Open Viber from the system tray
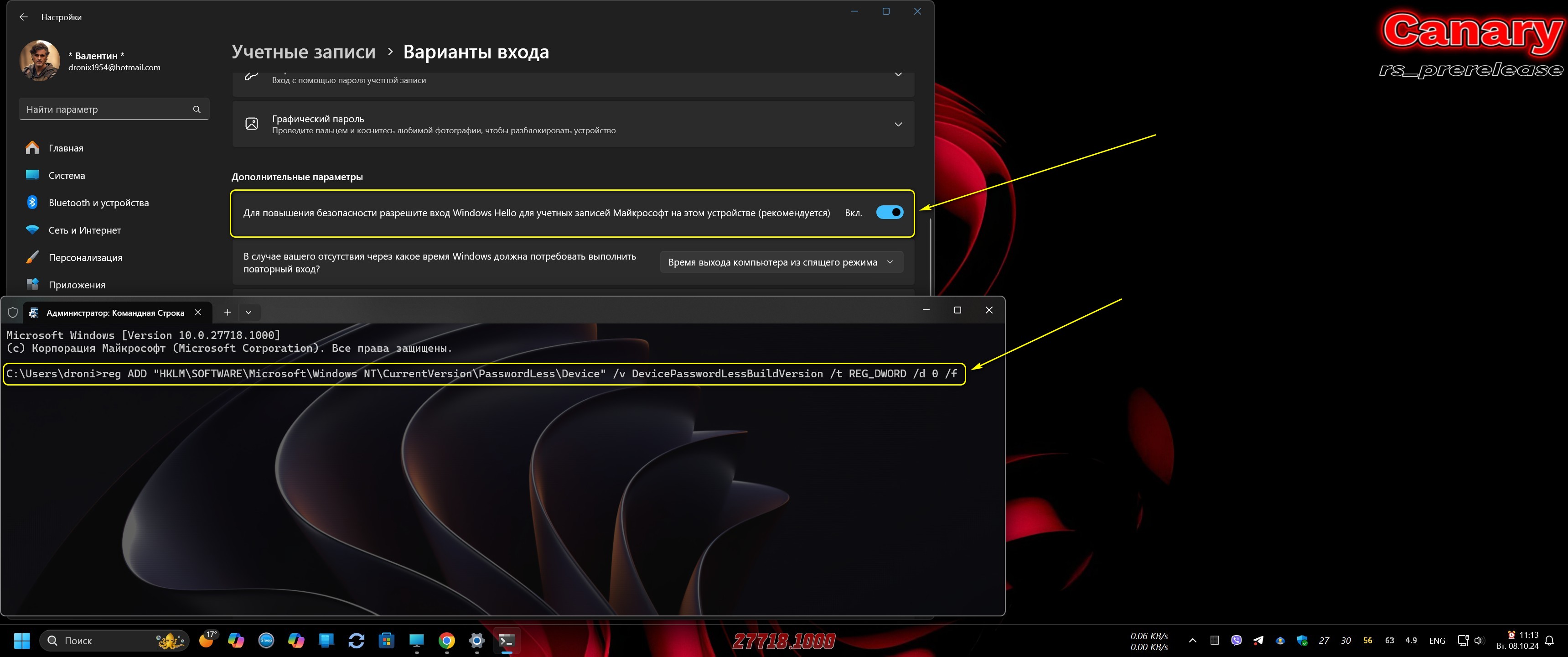1568x657 pixels. coord(1236,641)
